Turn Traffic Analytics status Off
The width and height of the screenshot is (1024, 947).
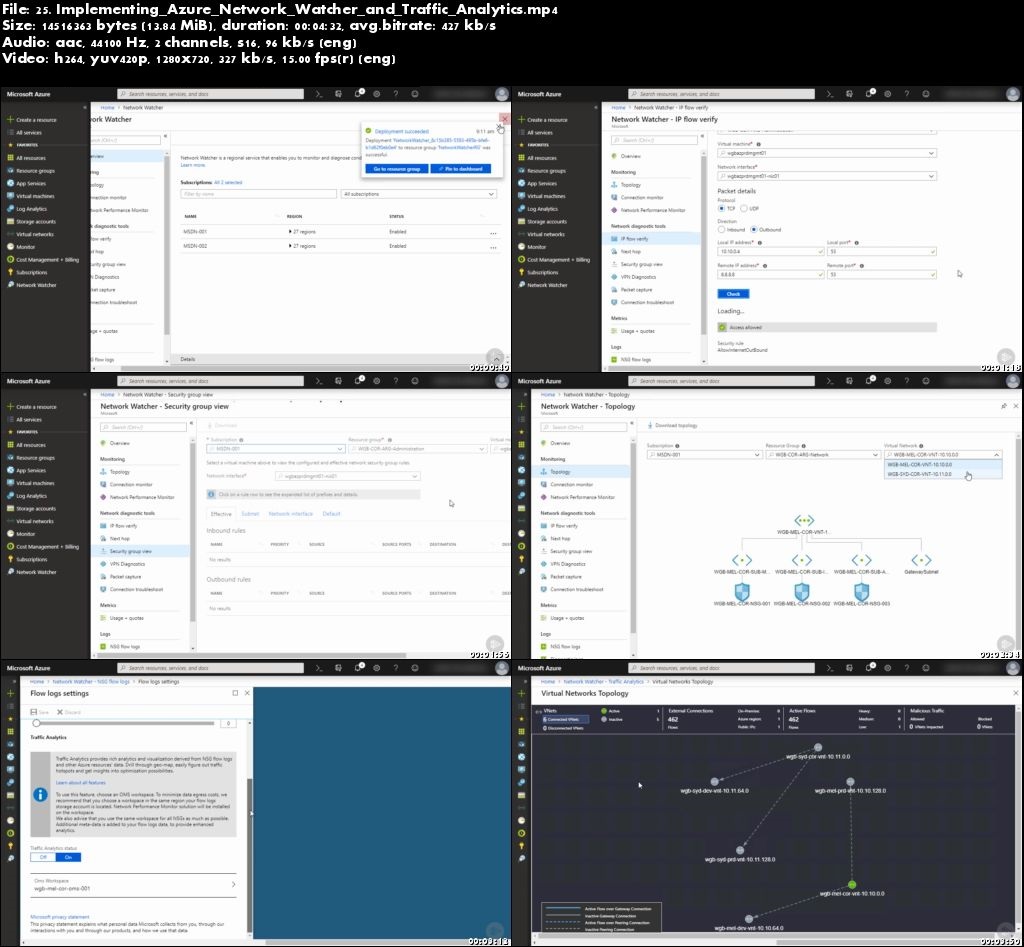click(43, 858)
